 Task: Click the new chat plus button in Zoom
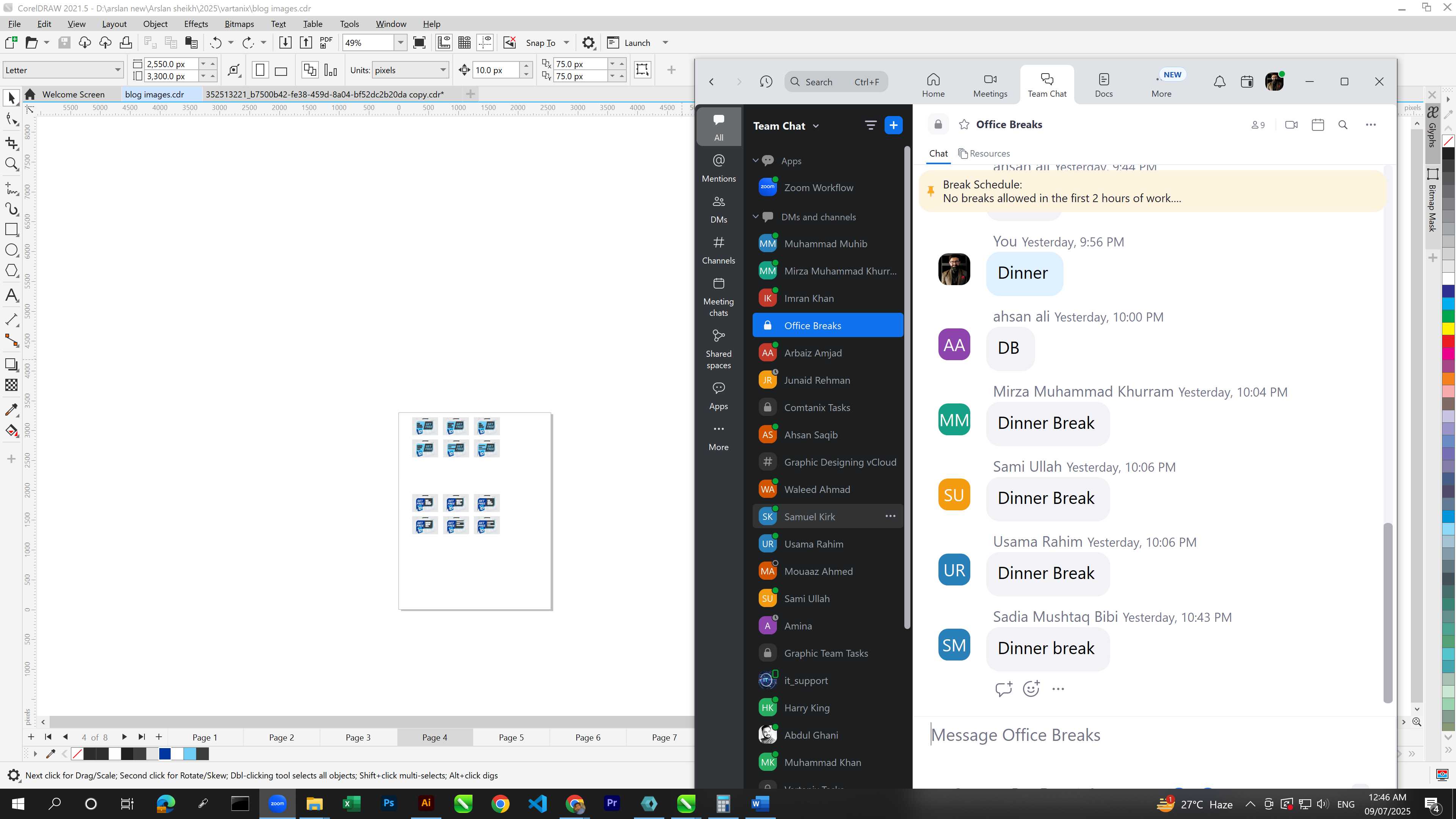click(x=894, y=126)
